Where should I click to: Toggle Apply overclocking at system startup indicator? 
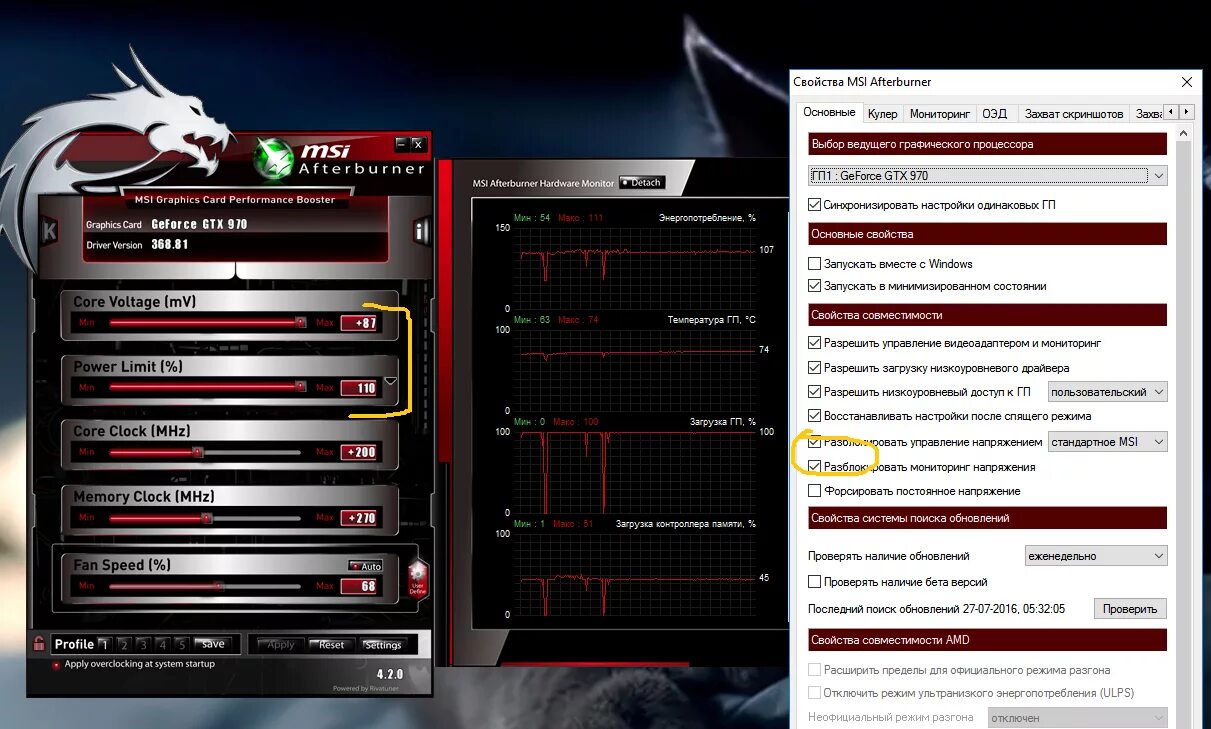[56, 664]
